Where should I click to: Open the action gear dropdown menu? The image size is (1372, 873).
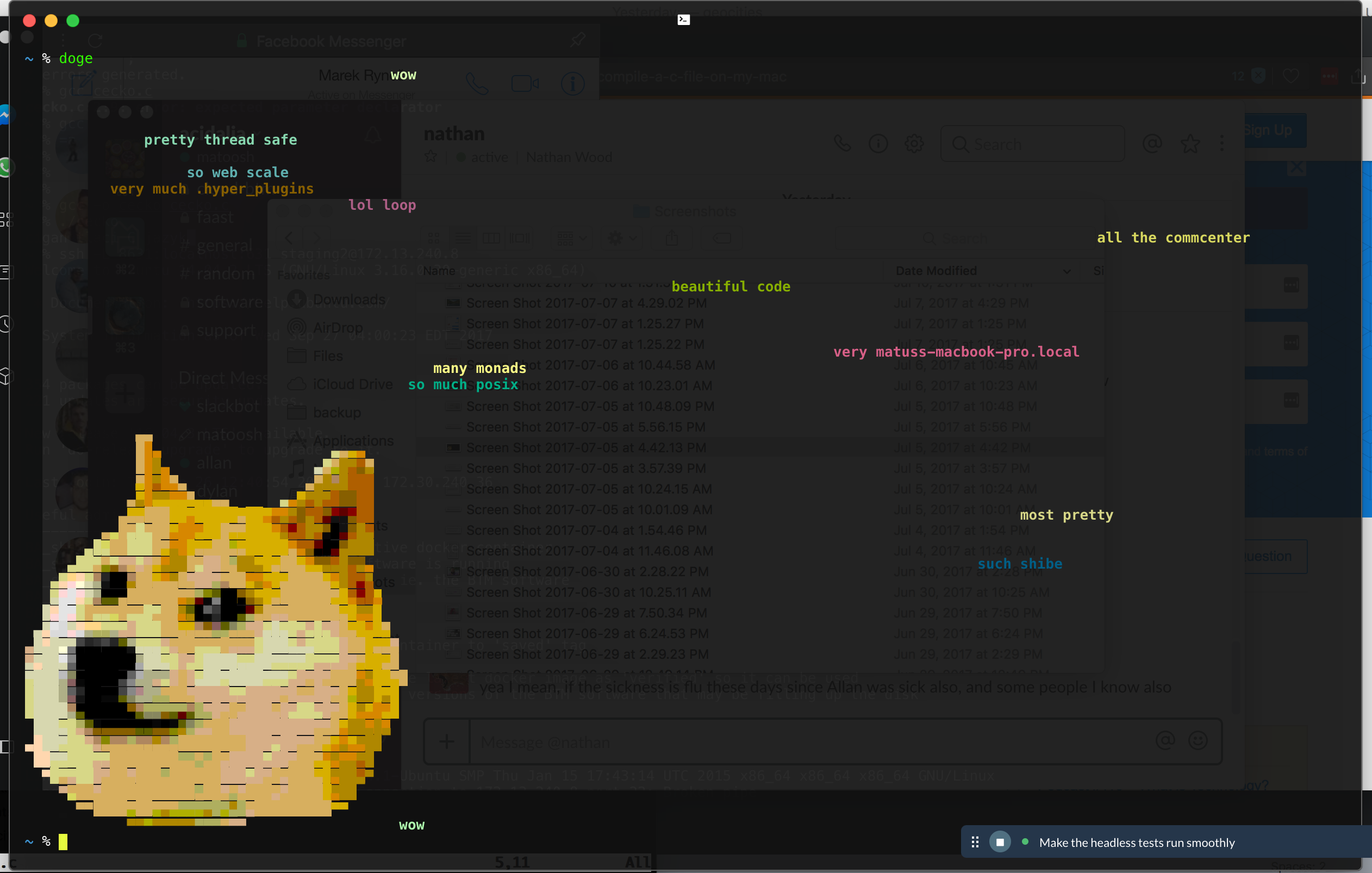(x=621, y=238)
